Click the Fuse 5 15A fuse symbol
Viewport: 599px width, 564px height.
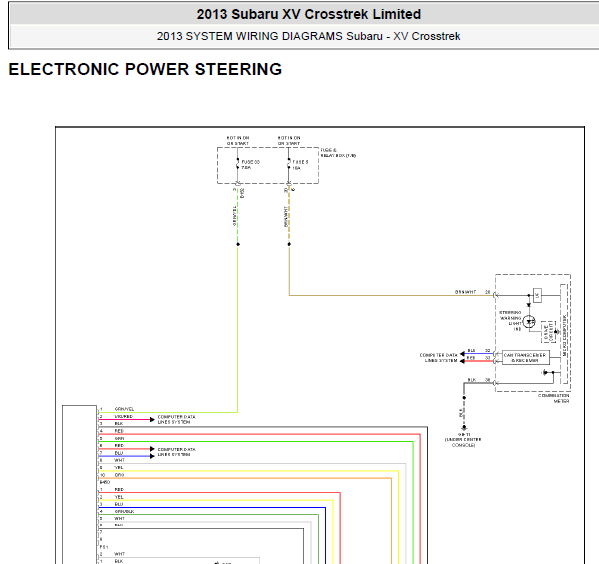tap(289, 164)
